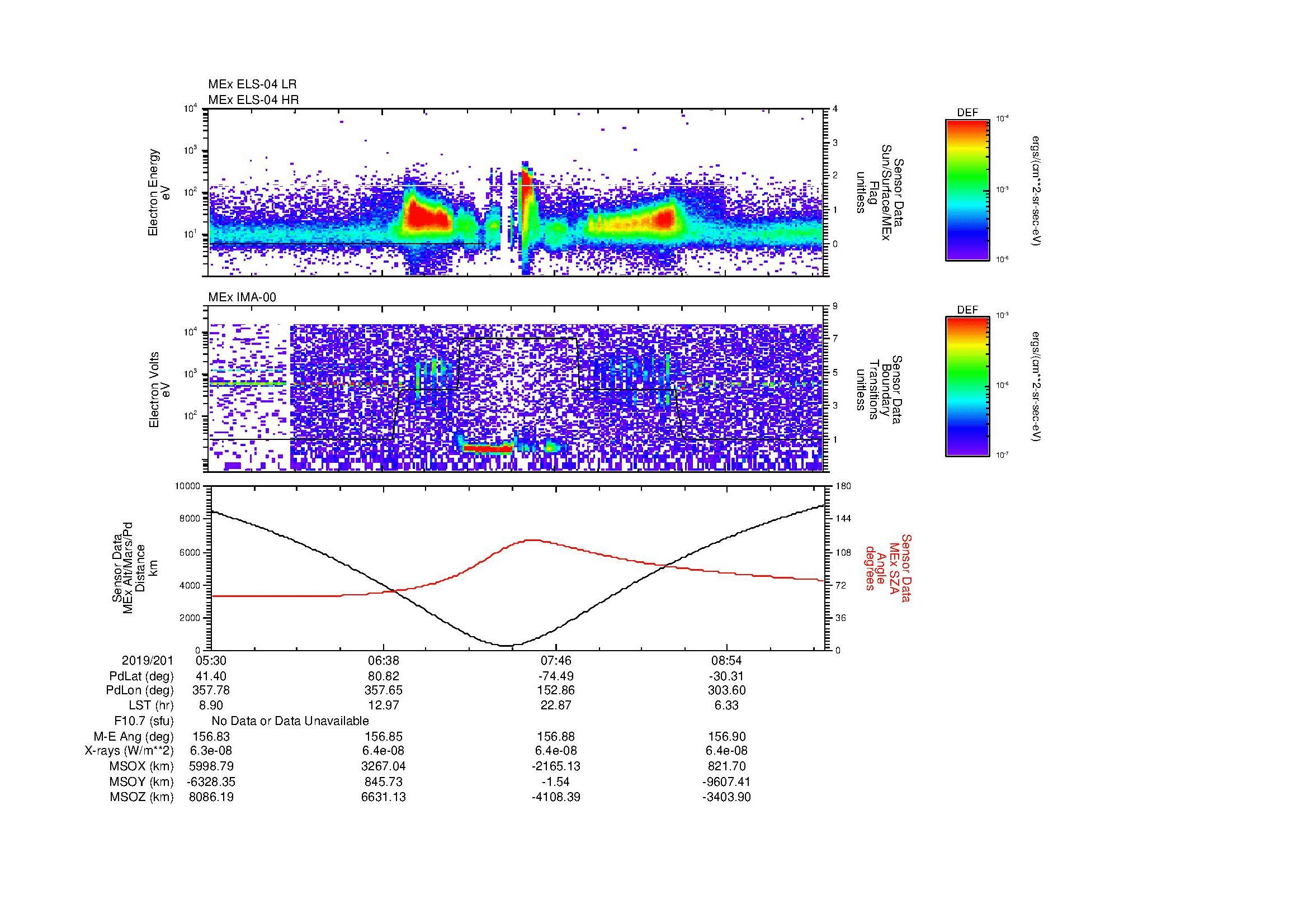The height and width of the screenshot is (924, 1308).
Task: Click the altitude curve minimum near periapsis
Action: 507,646
